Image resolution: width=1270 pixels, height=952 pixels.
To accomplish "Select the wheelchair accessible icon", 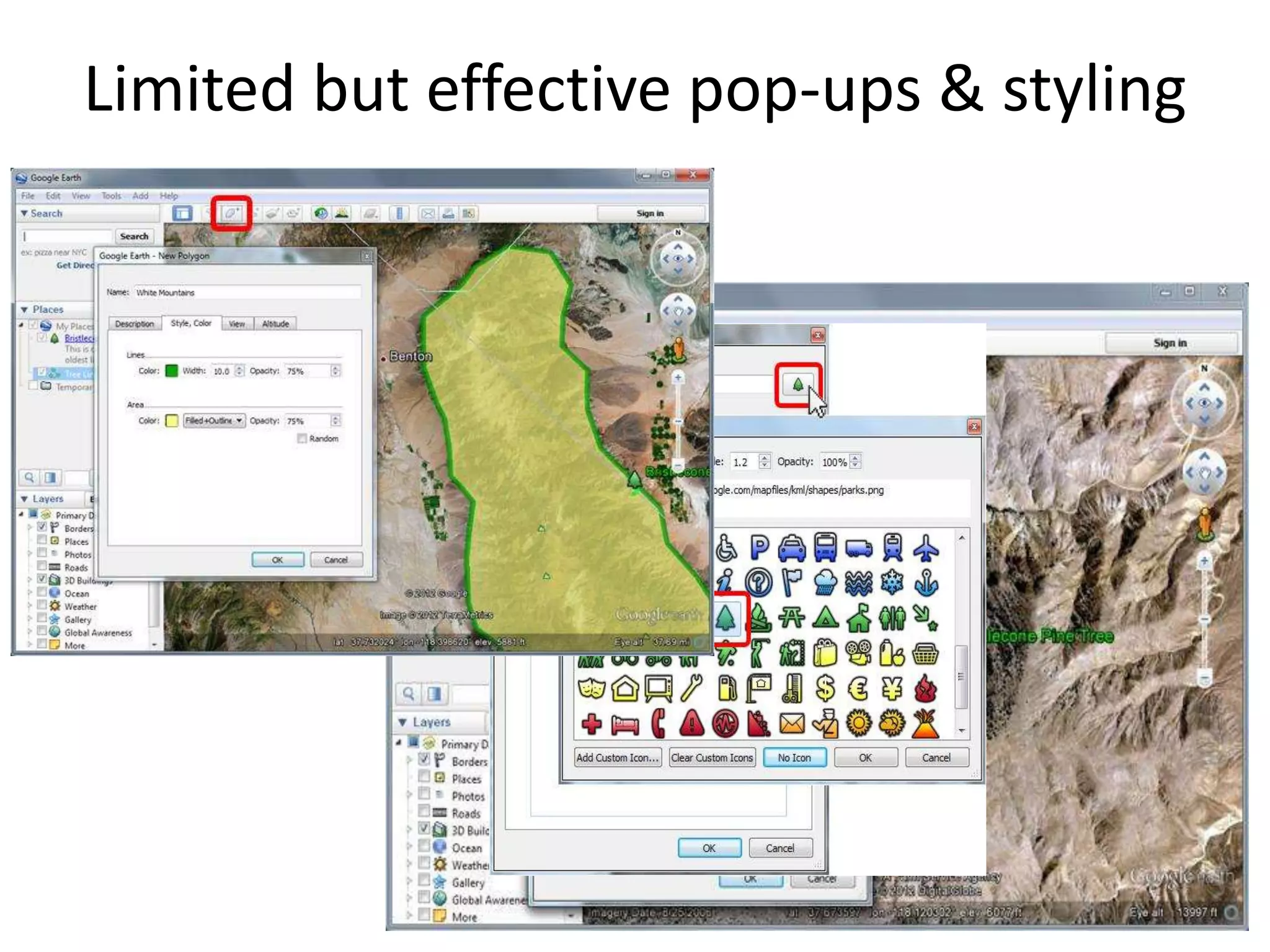I will pyautogui.click(x=726, y=548).
